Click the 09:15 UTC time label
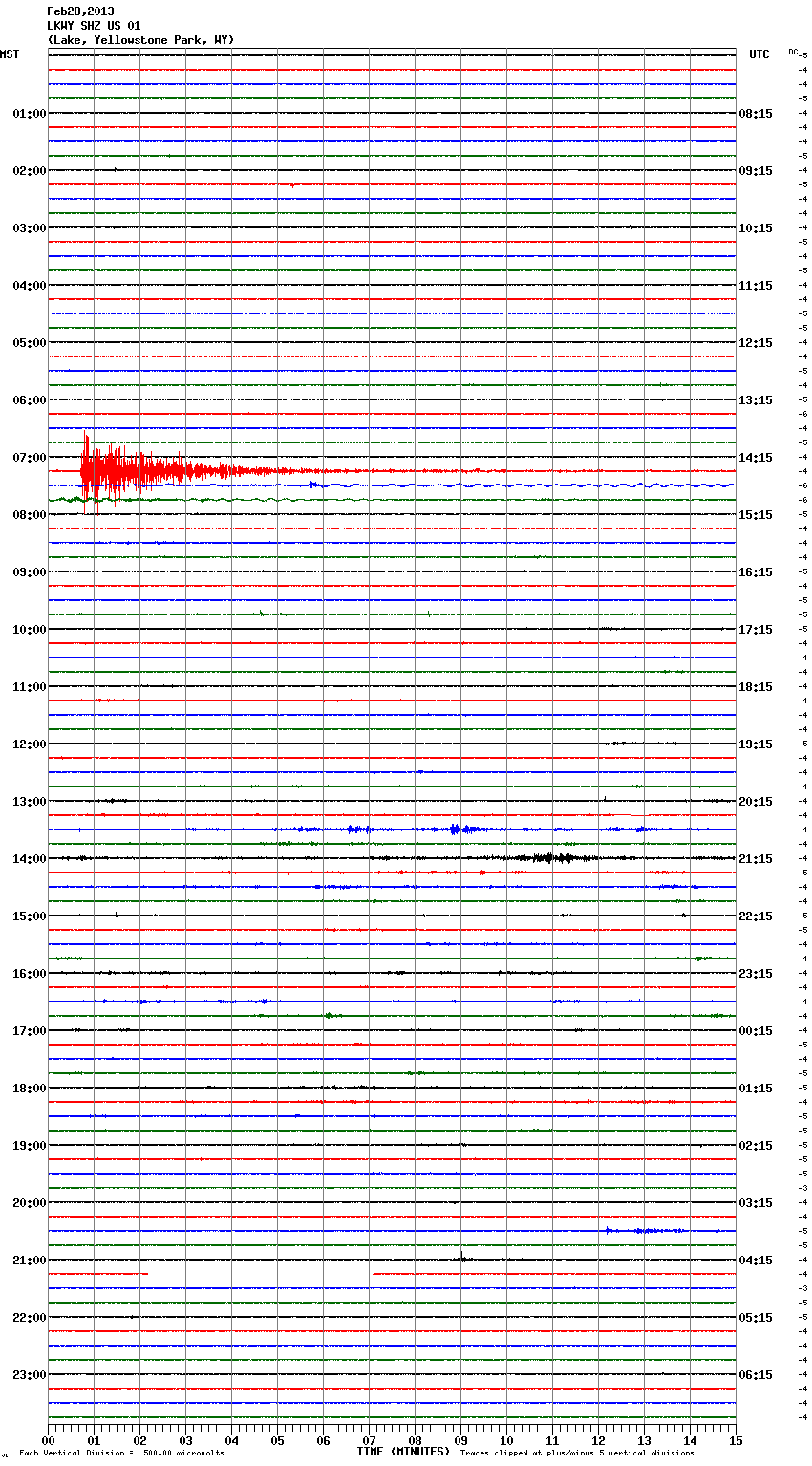 coord(756,171)
